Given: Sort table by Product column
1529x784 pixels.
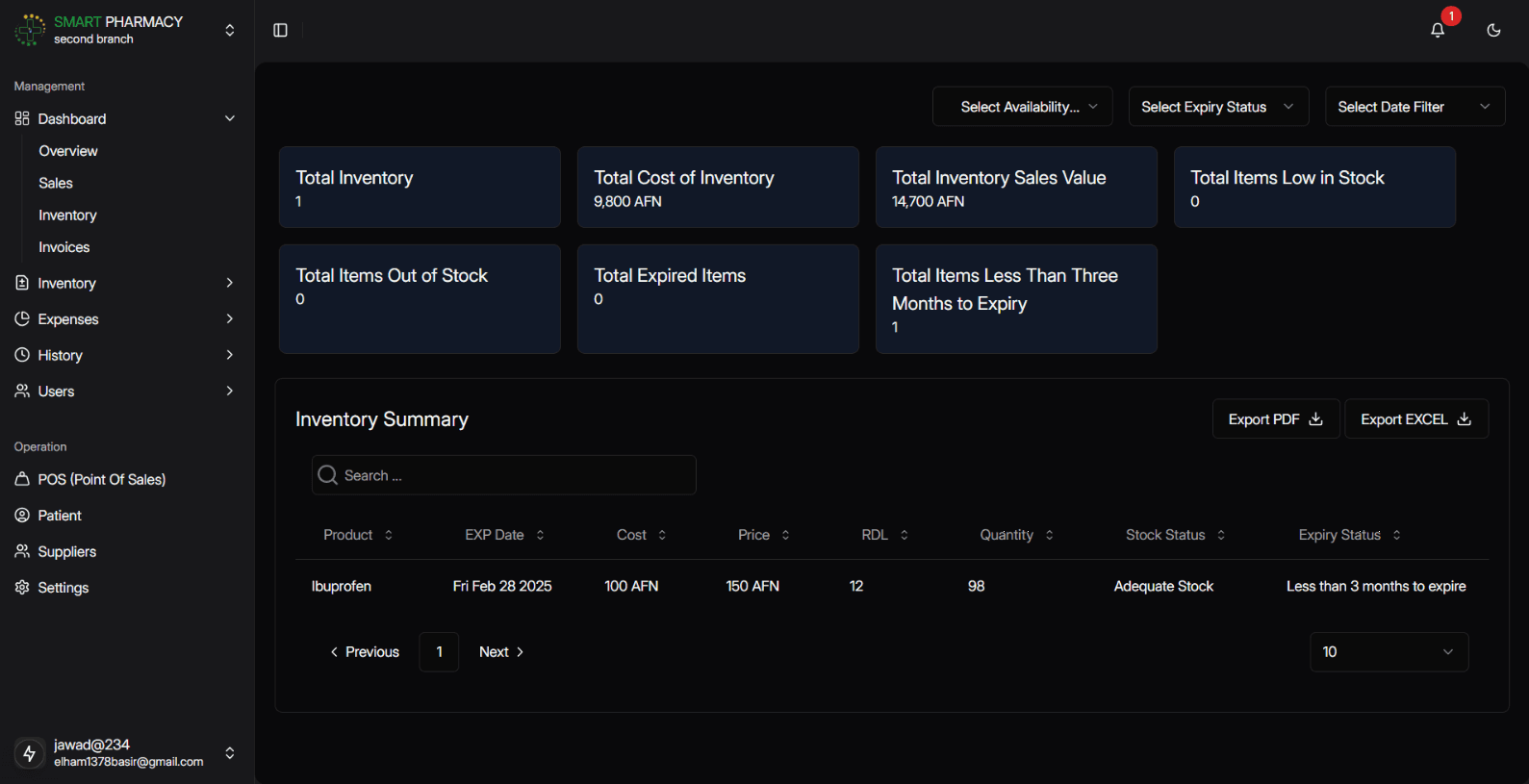Looking at the screenshot, I should pyautogui.click(x=357, y=535).
